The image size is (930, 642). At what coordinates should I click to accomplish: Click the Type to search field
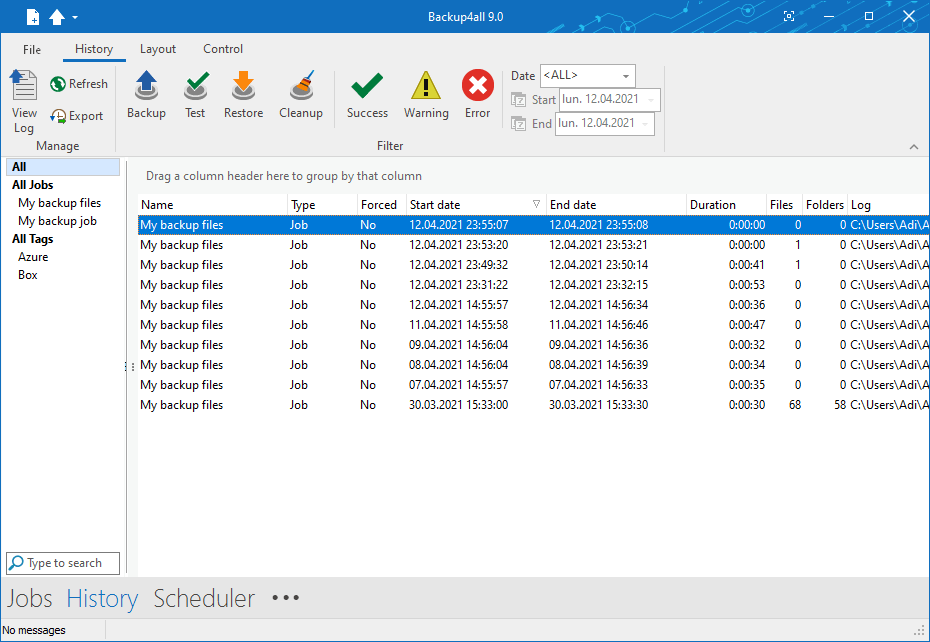point(63,563)
